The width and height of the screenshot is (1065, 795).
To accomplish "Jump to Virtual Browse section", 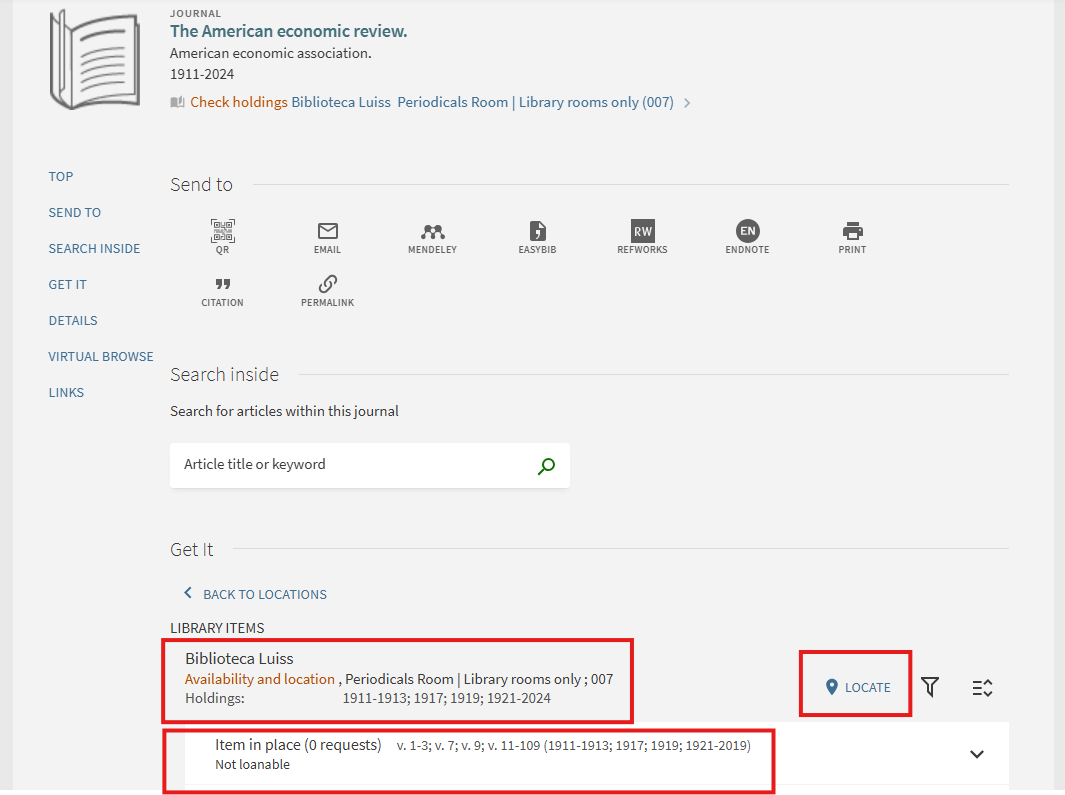I will (x=101, y=356).
